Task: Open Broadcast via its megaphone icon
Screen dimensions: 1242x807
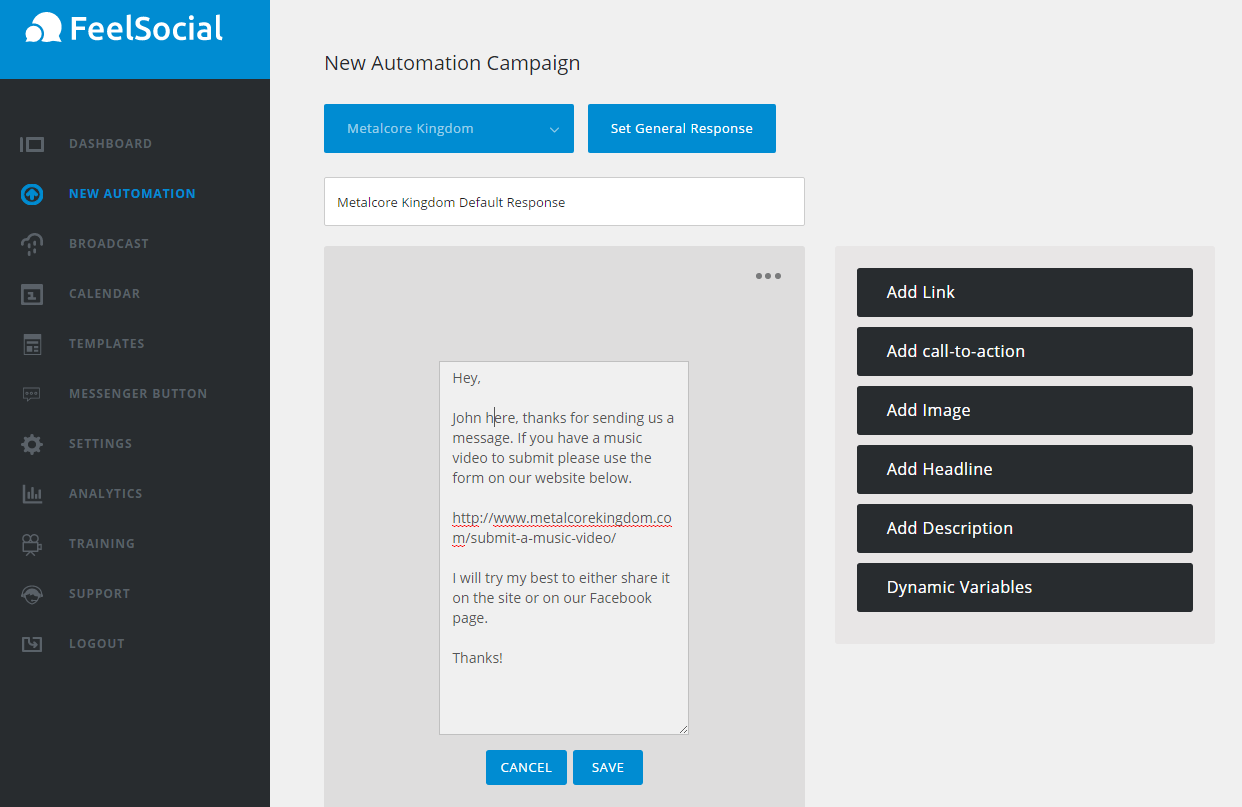Action: 32,244
